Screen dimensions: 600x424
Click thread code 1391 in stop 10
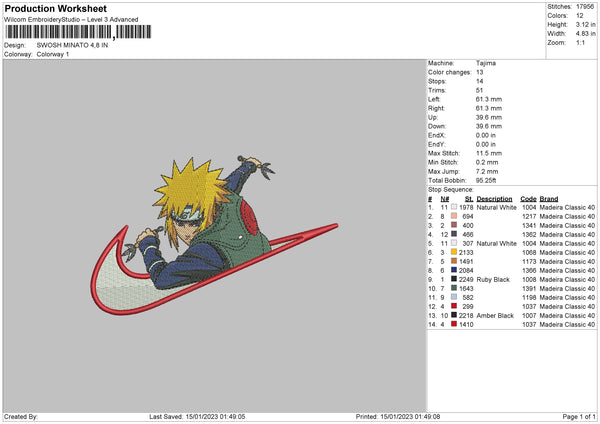(x=529, y=288)
